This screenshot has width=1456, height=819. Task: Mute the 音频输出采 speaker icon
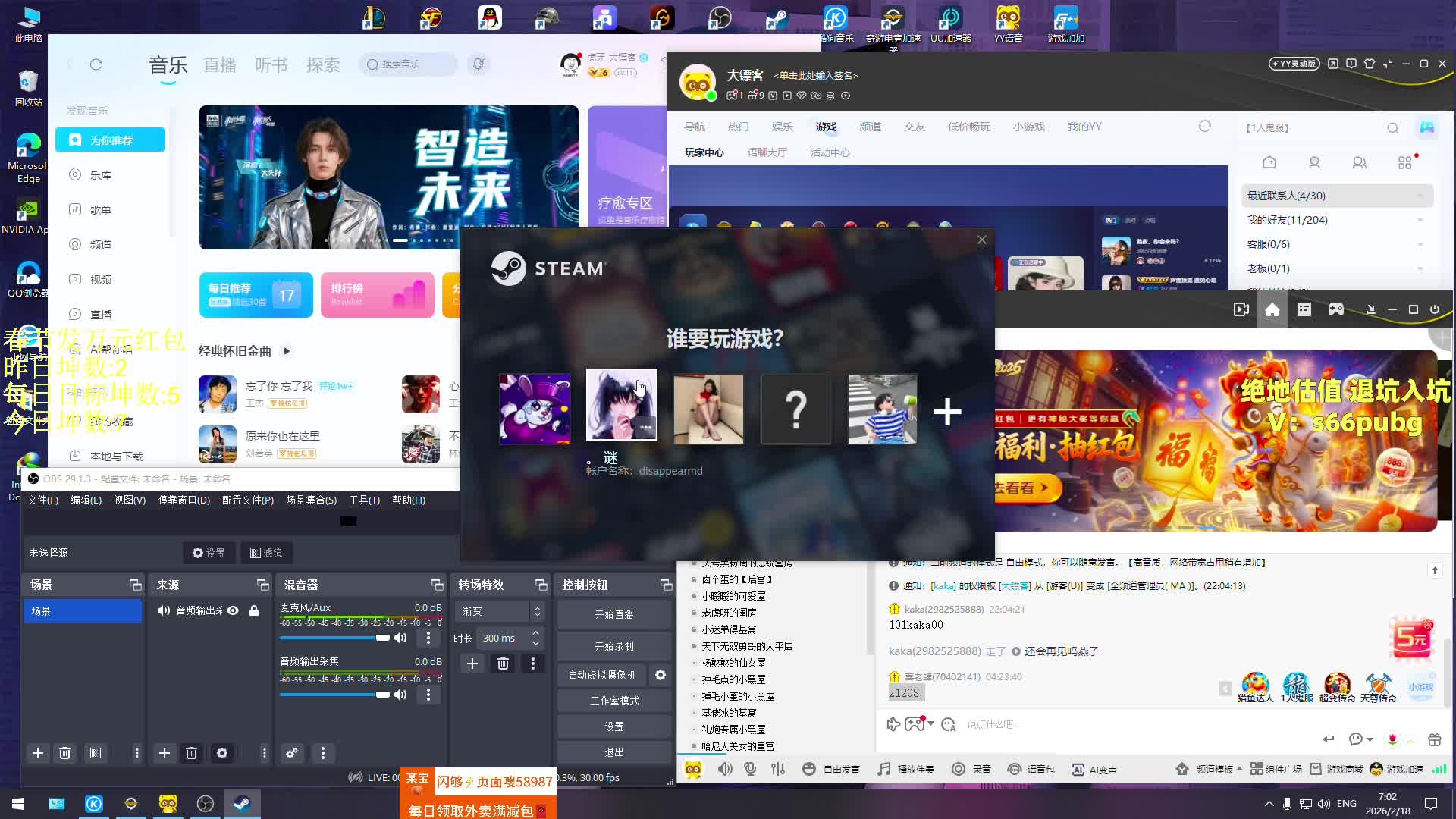pyautogui.click(x=400, y=694)
